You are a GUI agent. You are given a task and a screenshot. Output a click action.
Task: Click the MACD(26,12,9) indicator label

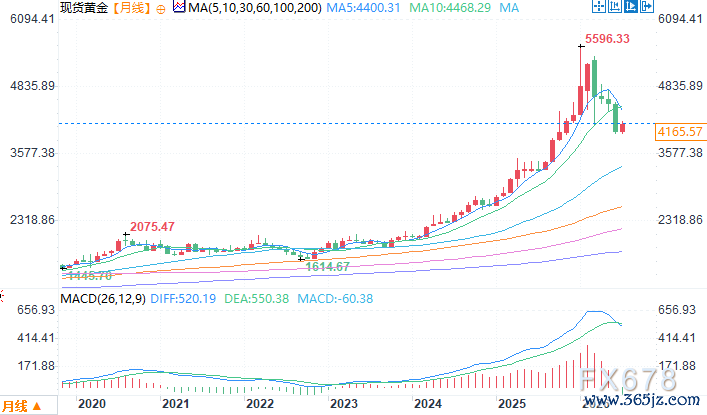click(x=103, y=299)
